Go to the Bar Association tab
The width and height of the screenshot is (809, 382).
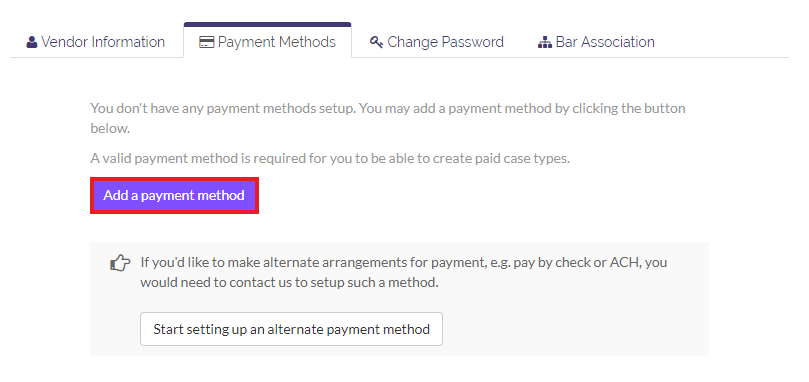coord(596,42)
